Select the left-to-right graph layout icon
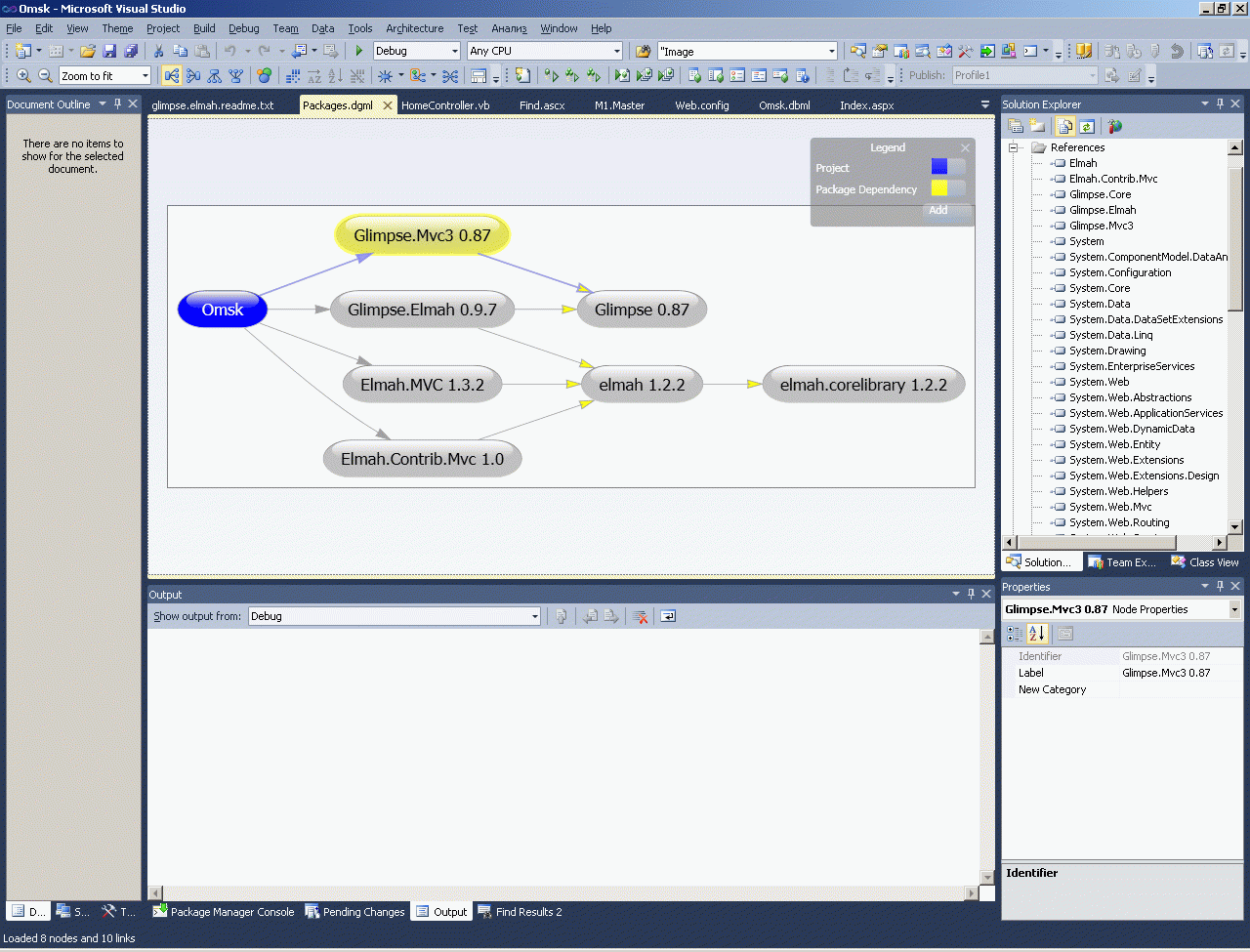Screen dimensions: 1250x952 tap(172, 75)
